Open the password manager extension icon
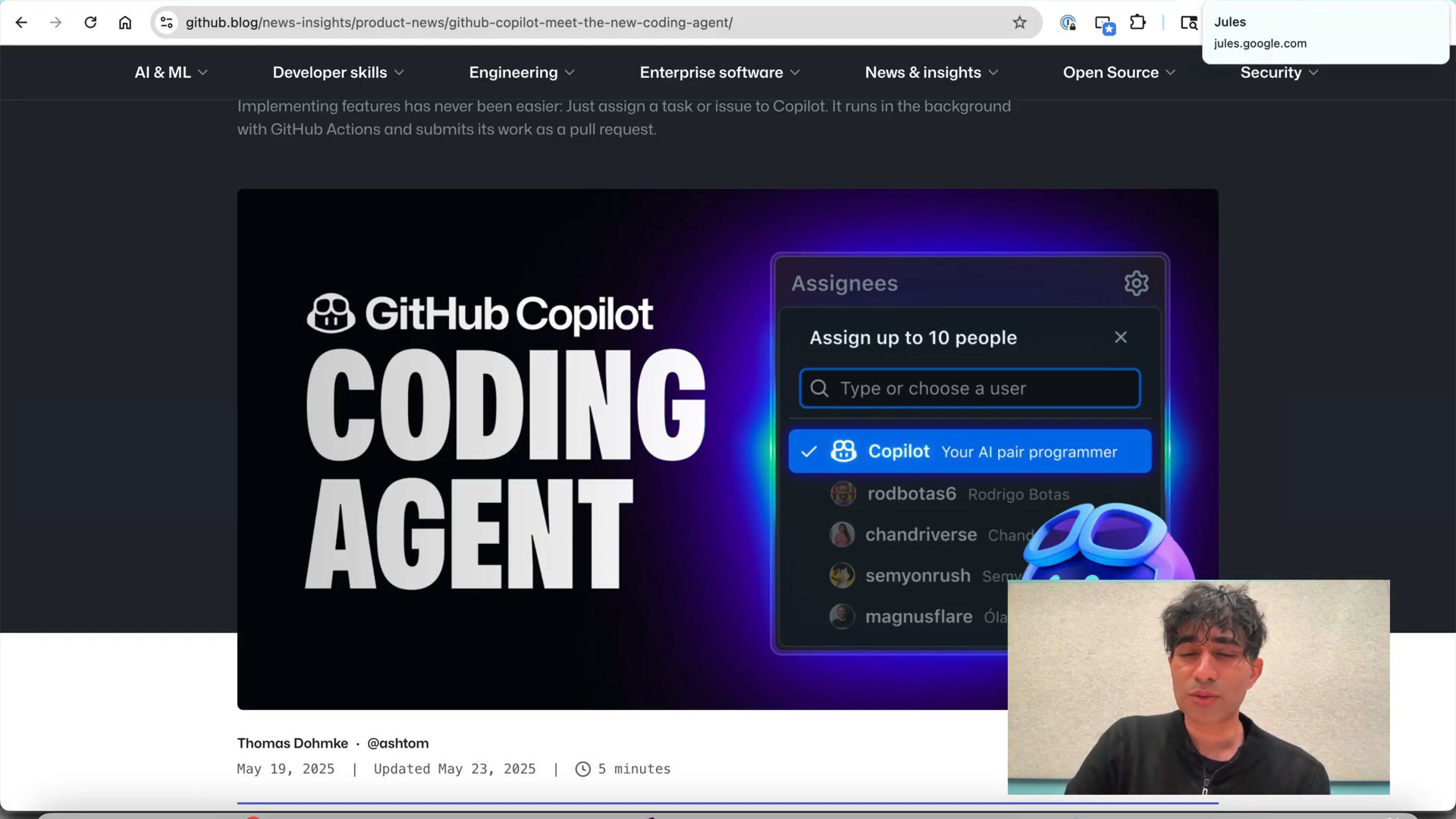 tap(1068, 23)
